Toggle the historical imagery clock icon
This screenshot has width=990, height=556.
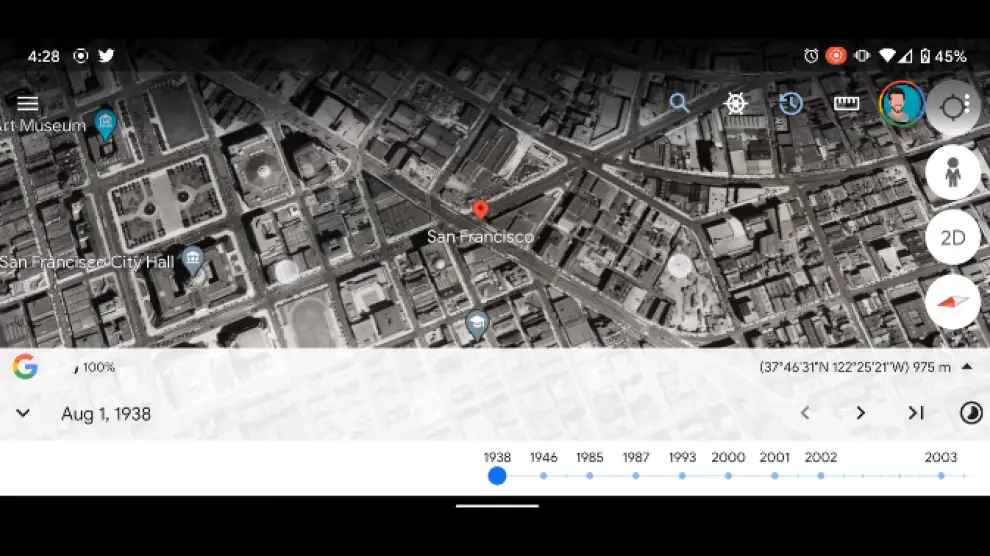(x=791, y=103)
